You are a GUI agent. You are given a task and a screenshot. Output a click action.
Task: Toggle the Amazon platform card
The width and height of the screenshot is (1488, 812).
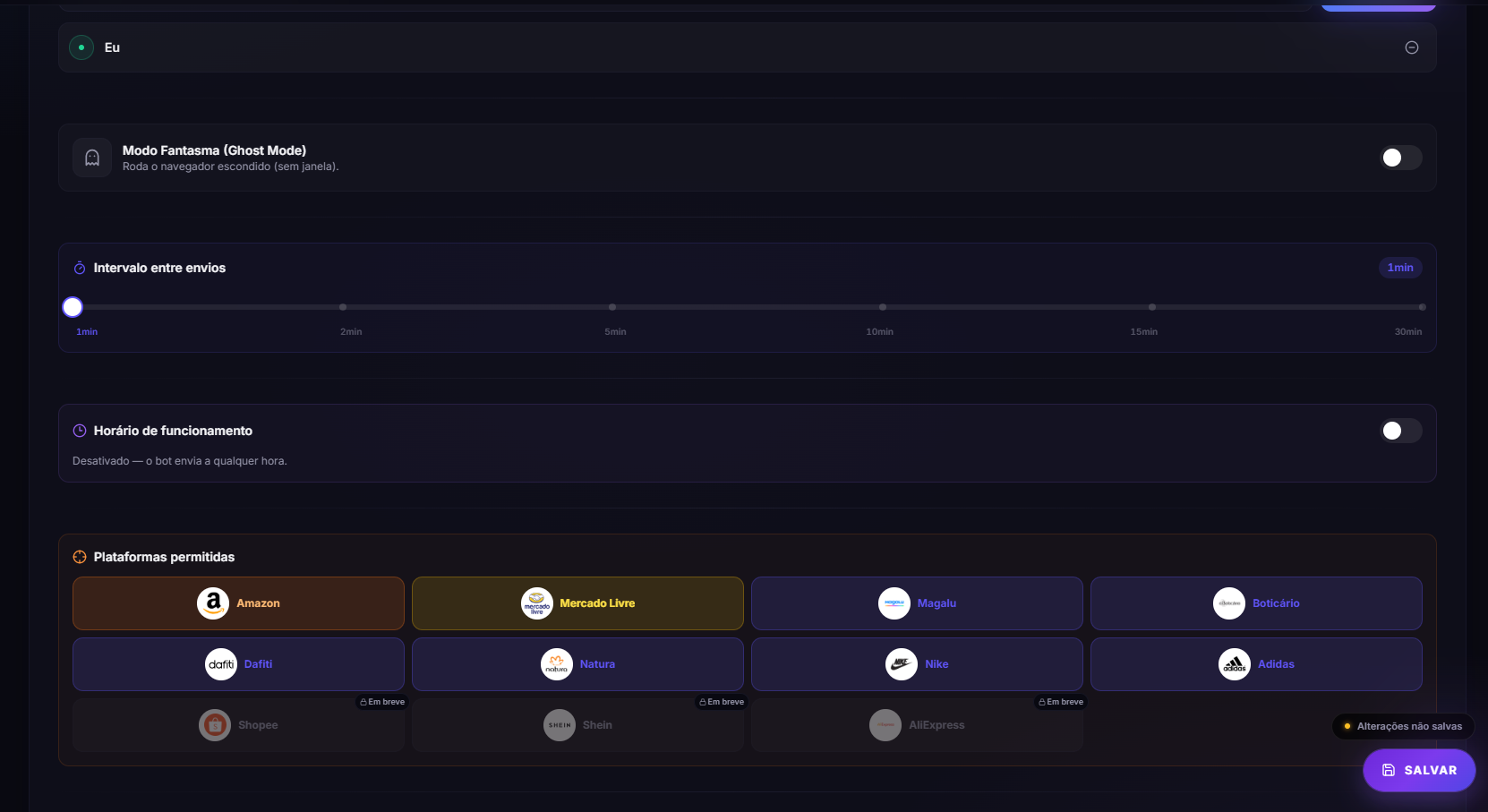pos(238,603)
